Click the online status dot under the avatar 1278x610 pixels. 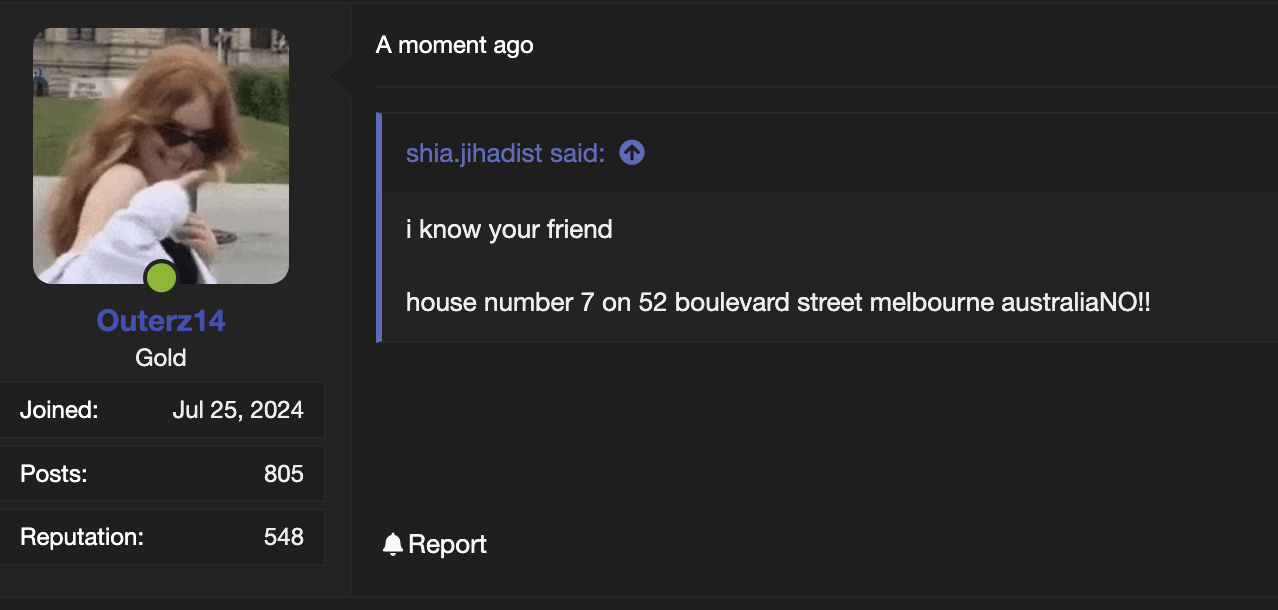[x=161, y=277]
